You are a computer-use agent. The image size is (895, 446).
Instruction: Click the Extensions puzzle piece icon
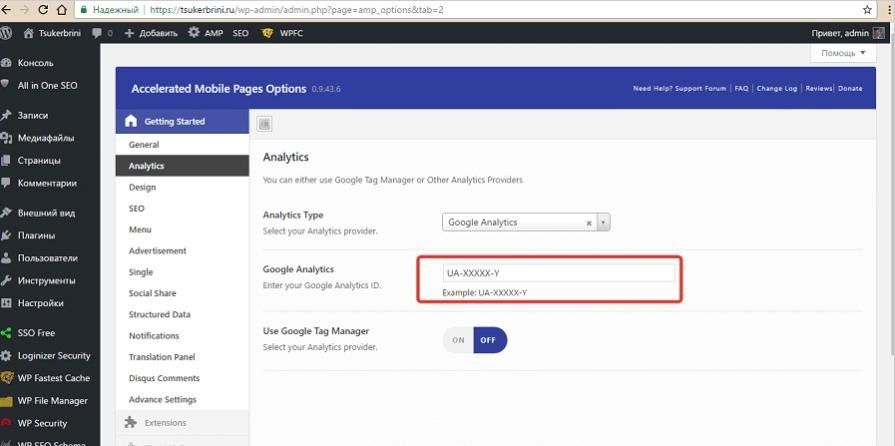pos(131,422)
